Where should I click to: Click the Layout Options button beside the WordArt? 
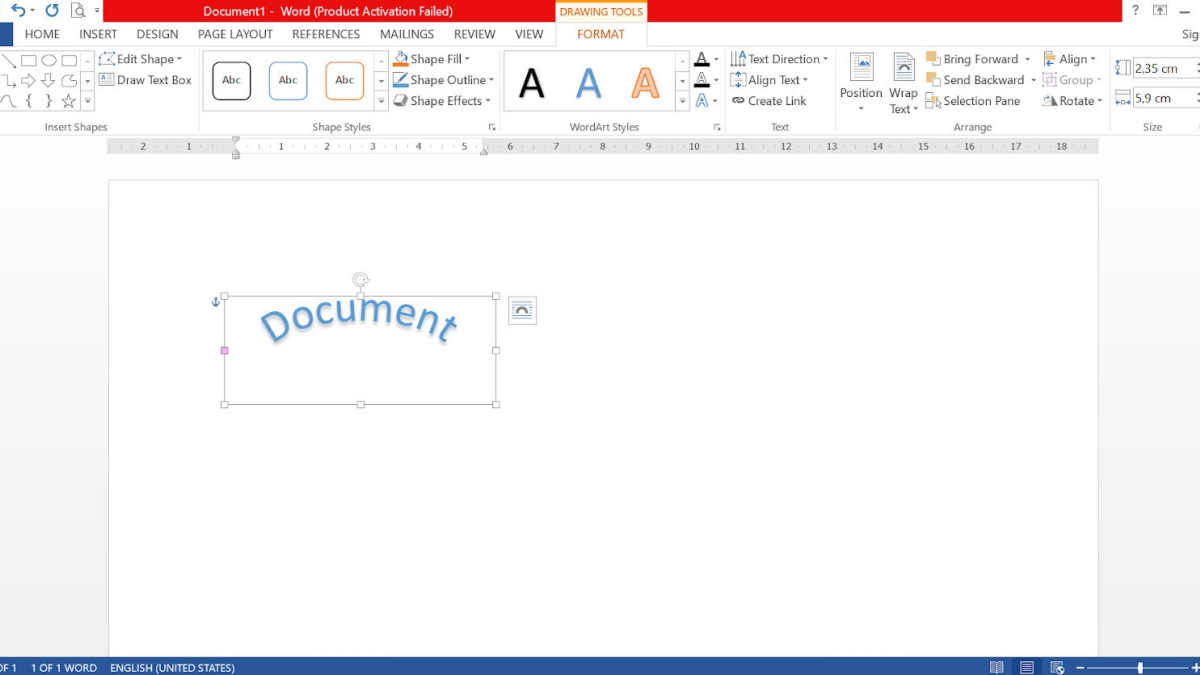point(522,311)
